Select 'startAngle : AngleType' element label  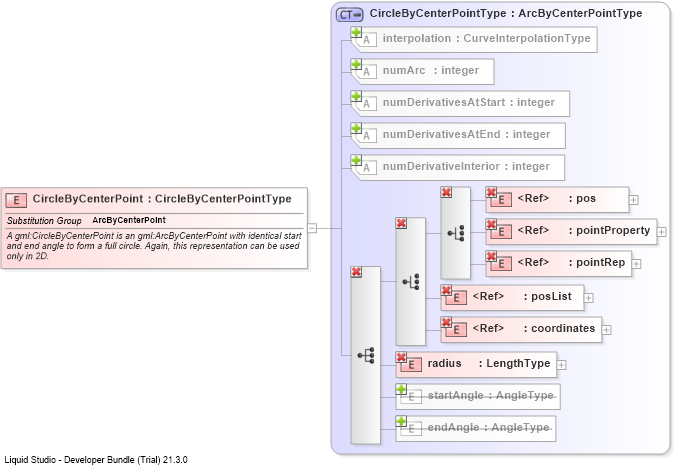pyautogui.click(x=490, y=395)
